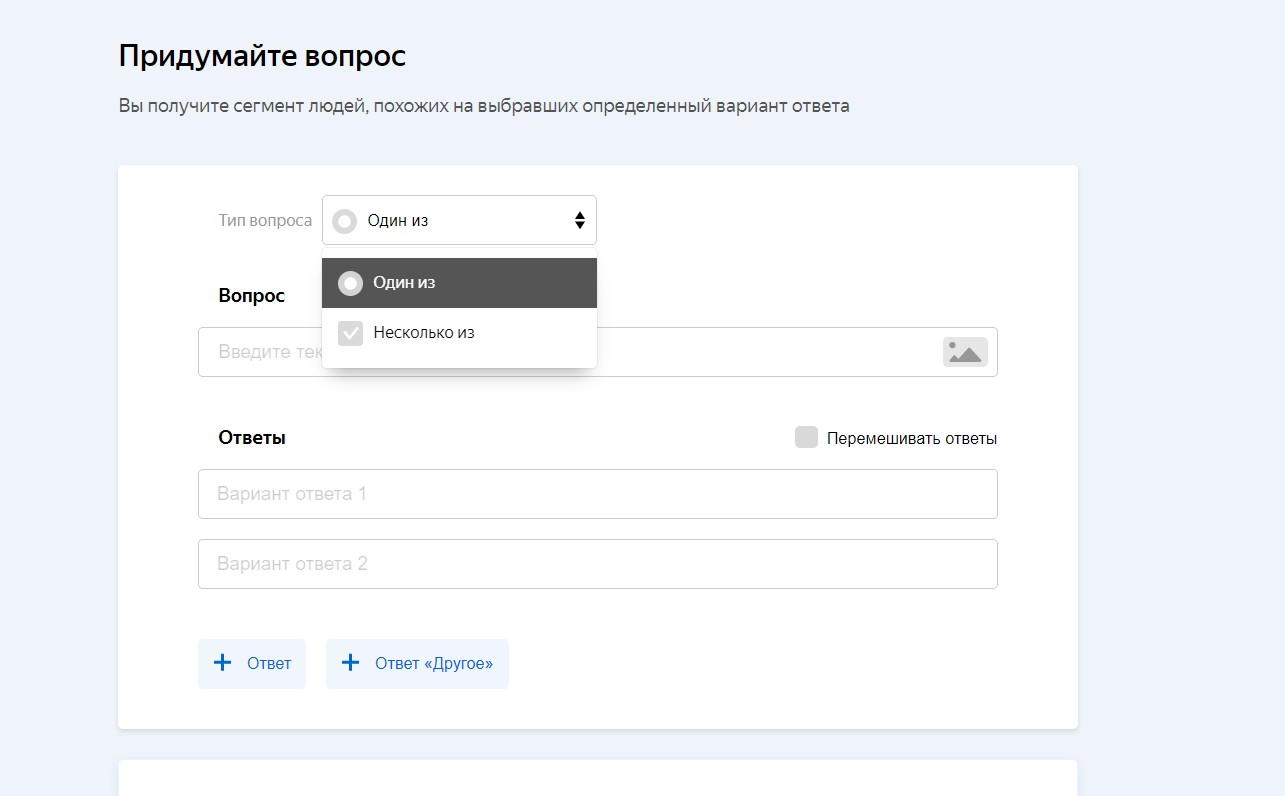Click into the «Вариант ответа 2» field
This screenshot has height=796, width=1285.
click(x=597, y=564)
